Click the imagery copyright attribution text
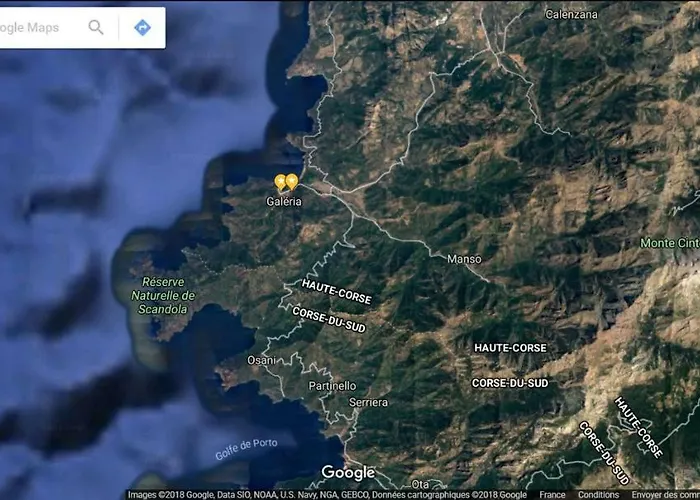Viewport: 700px width, 500px height. [327, 494]
